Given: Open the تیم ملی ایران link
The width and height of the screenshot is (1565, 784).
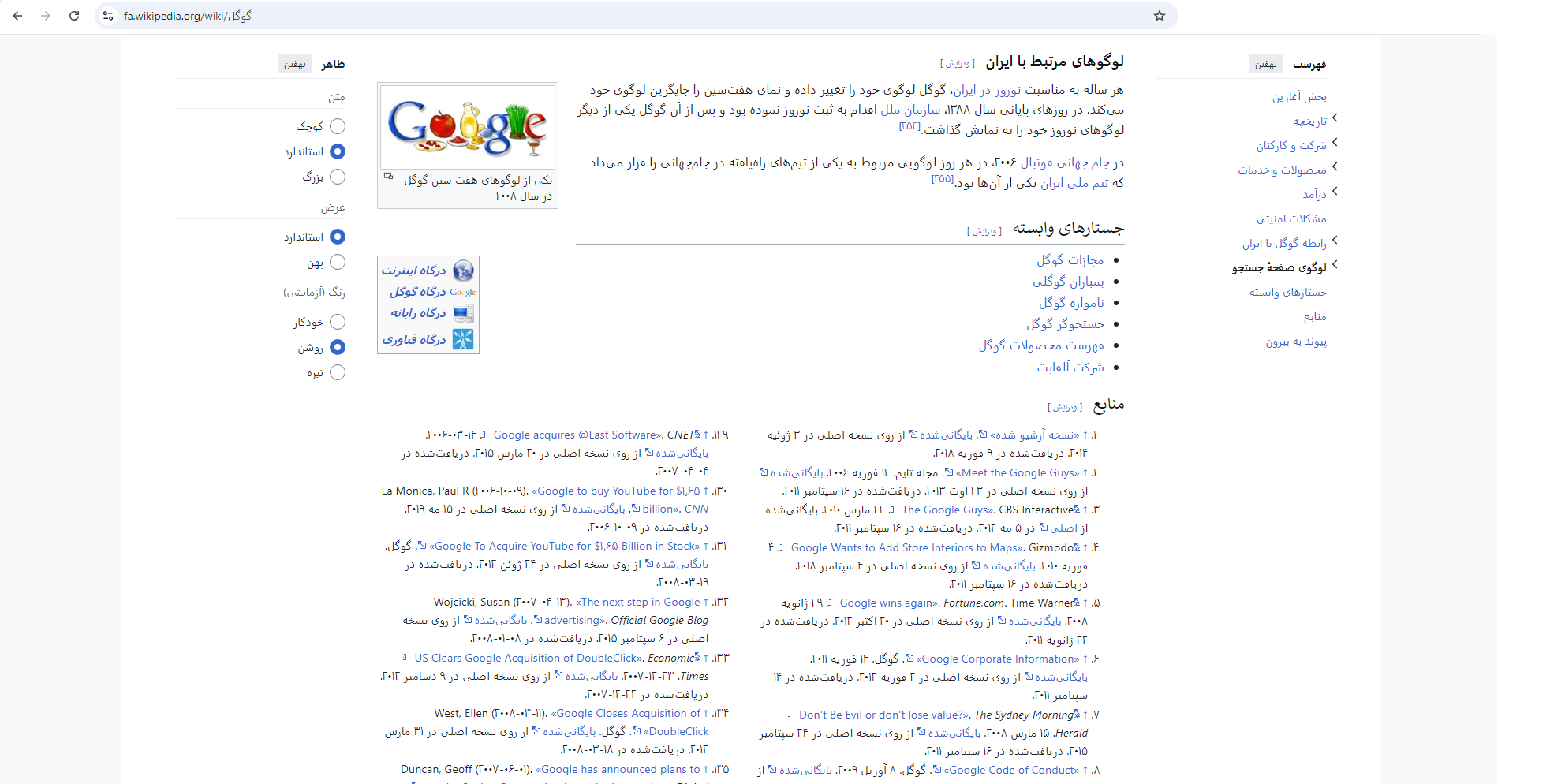Looking at the screenshot, I should (1074, 183).
